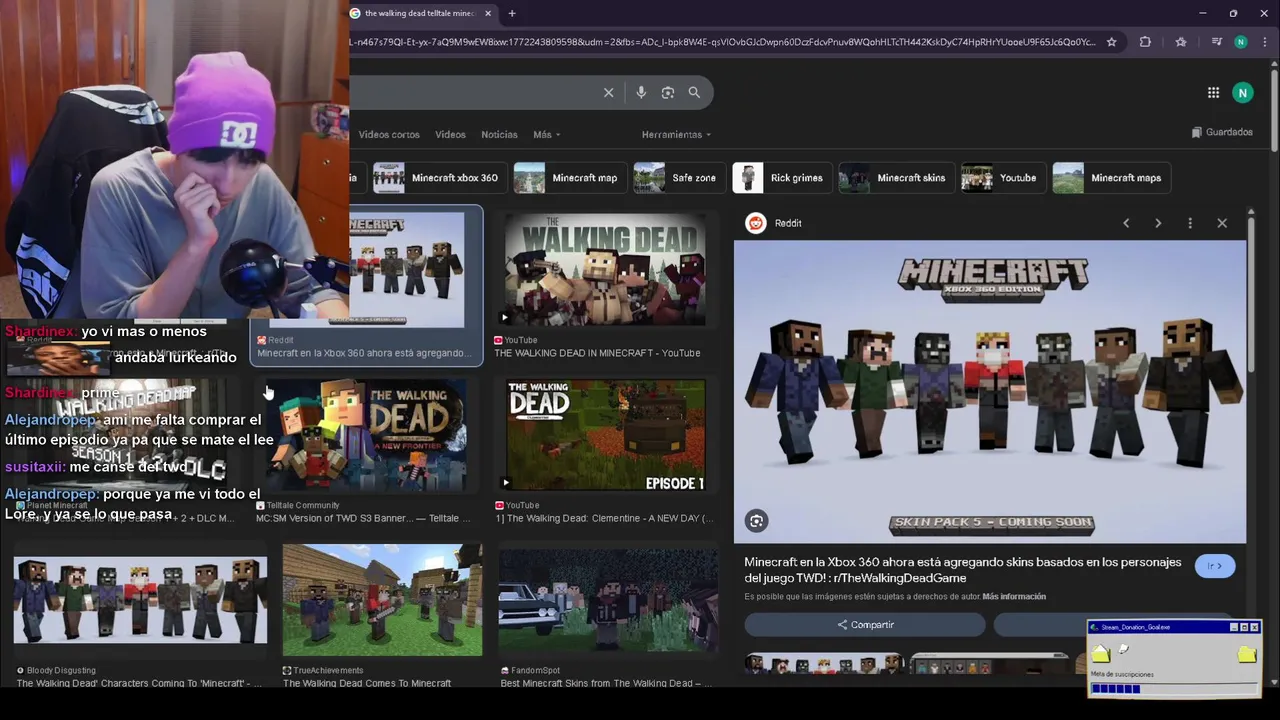
Task: Expand the Más dropdown
Action: (547, 134)
